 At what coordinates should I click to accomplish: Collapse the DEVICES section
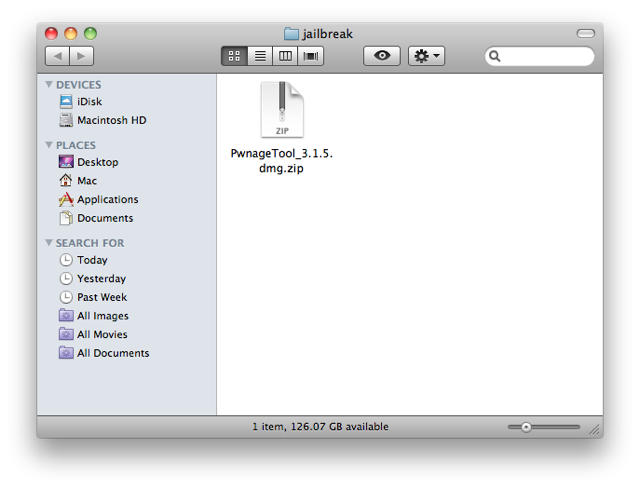click(x=49, y=85)
